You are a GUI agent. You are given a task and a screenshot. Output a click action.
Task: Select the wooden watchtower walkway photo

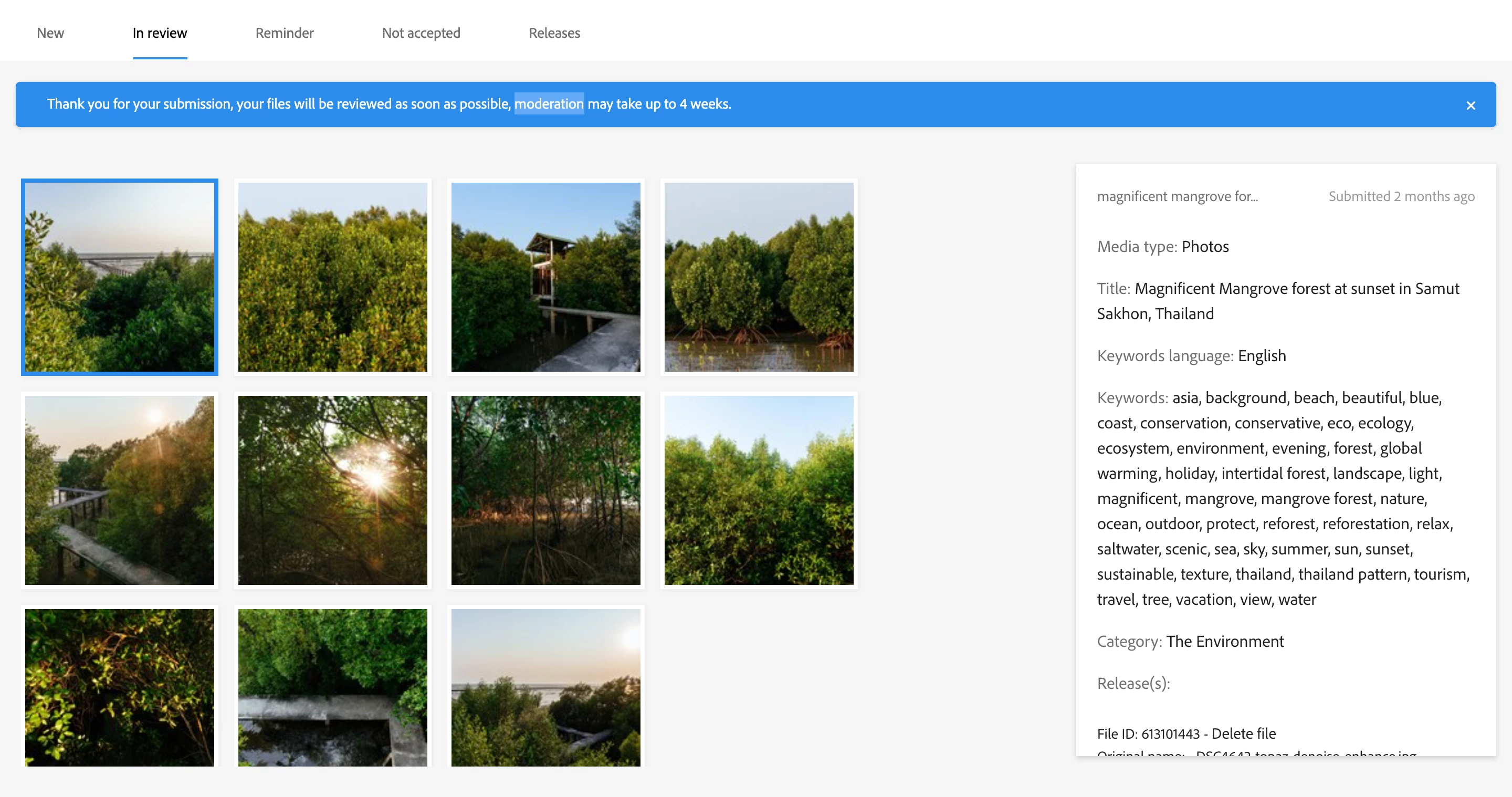pos(545,277)
